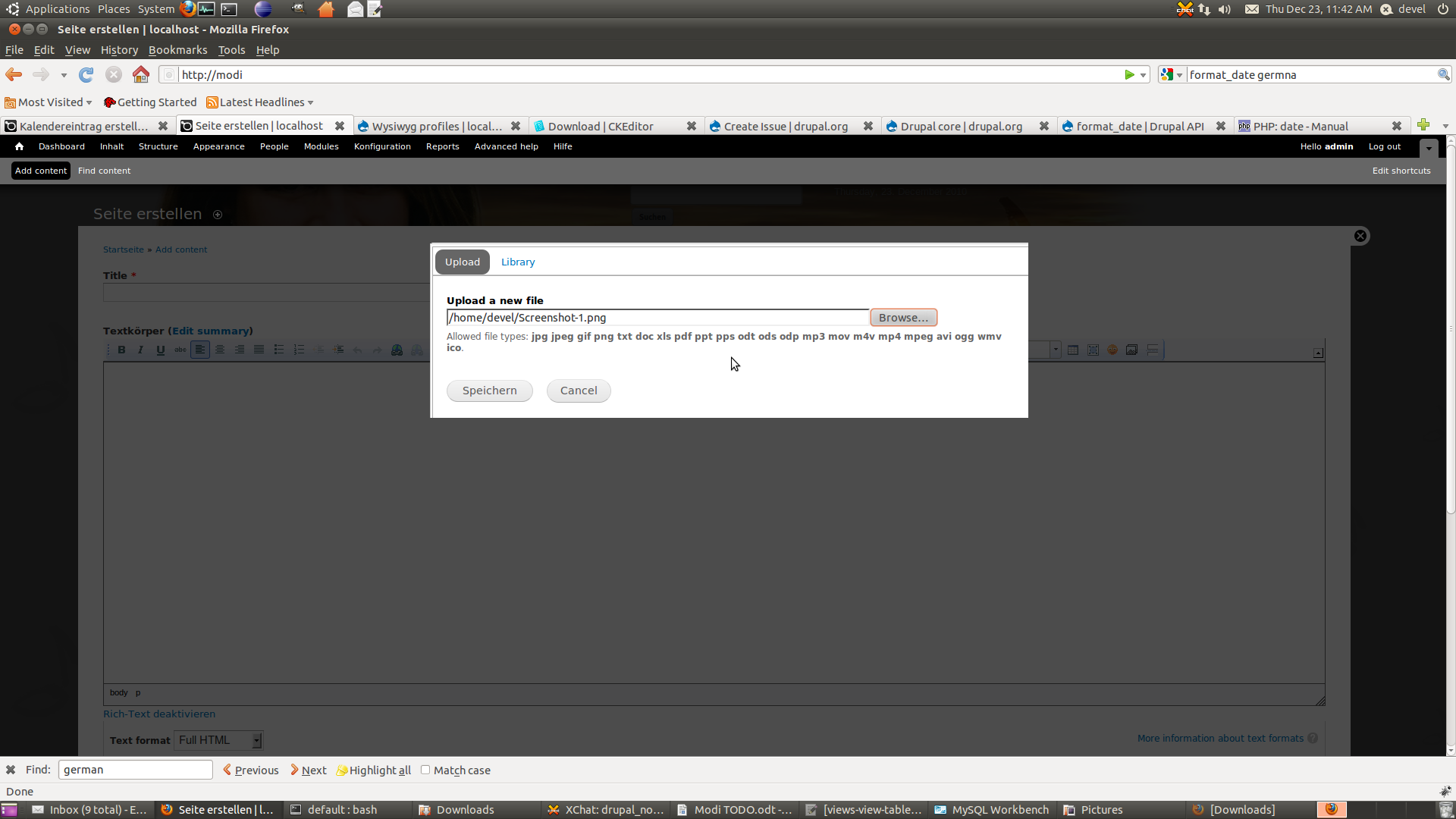Enable the Match case checkbox

coord(425,770)
